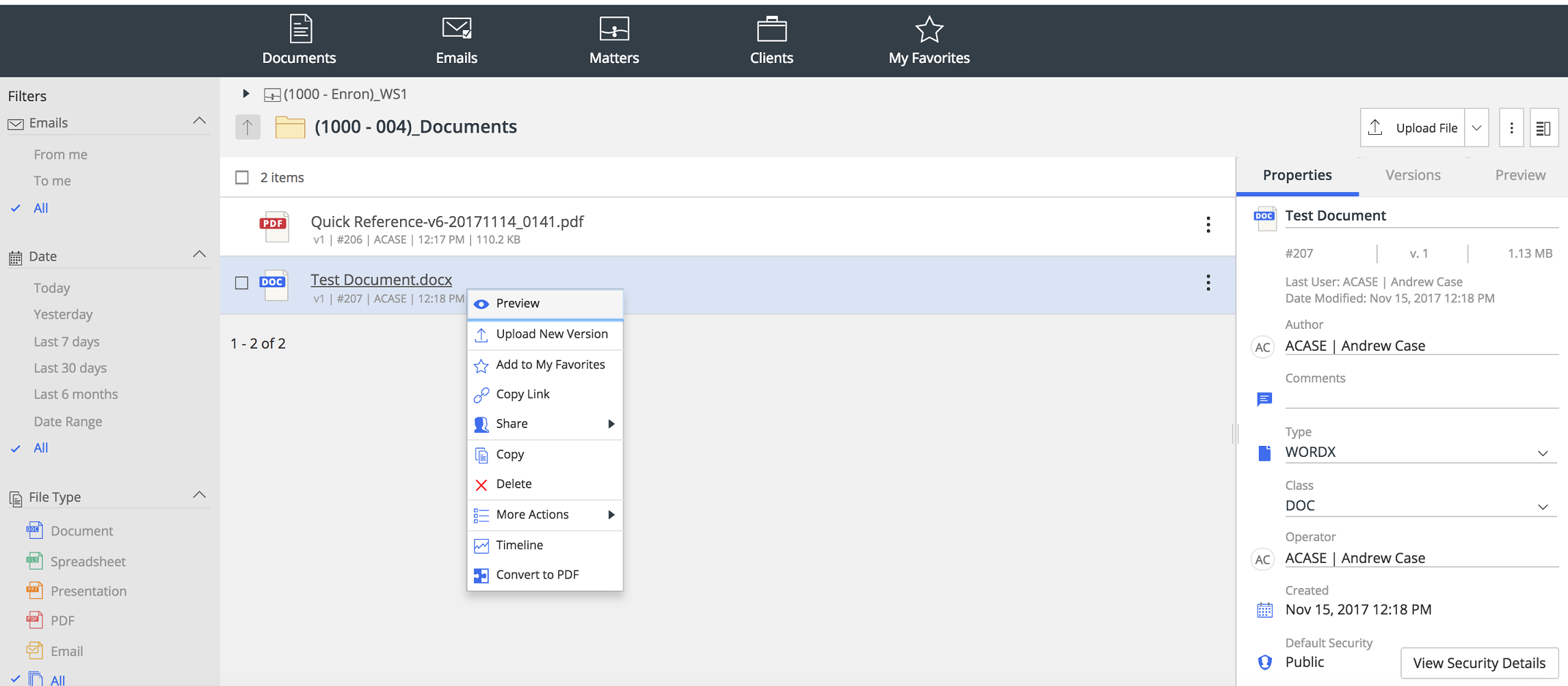Viewport: 1568px width, 686px height.
Task: Expand the (1000 - Enron)_WS1 tree arrow
Action: [246, 94]
